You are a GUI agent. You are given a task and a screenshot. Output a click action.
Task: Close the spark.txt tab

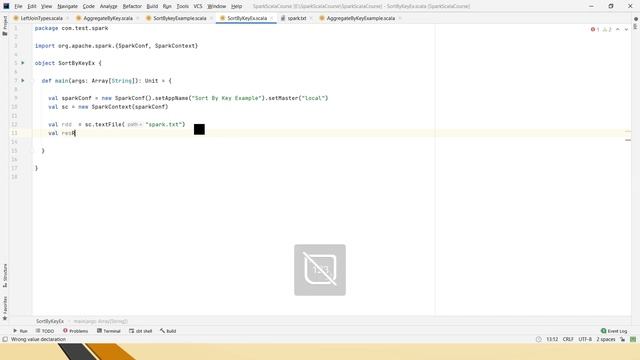311,18
